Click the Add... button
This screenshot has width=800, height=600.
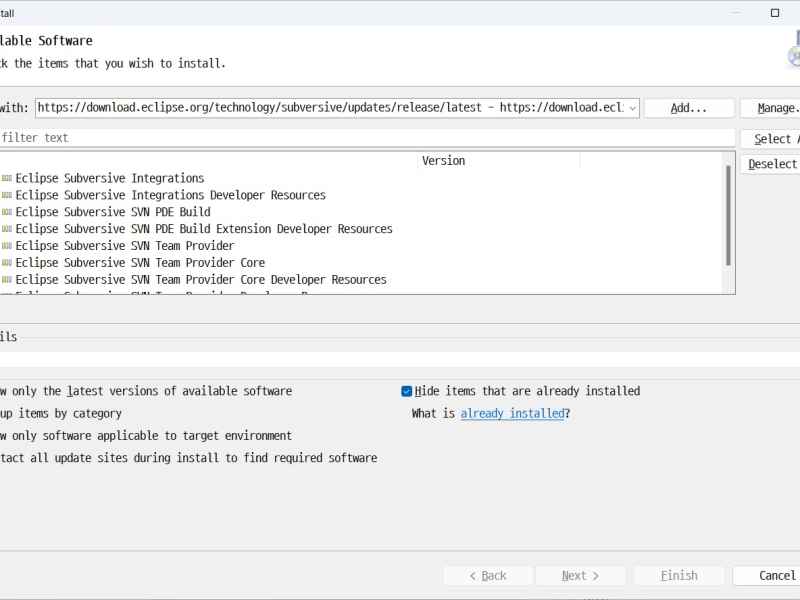point(689,108)
